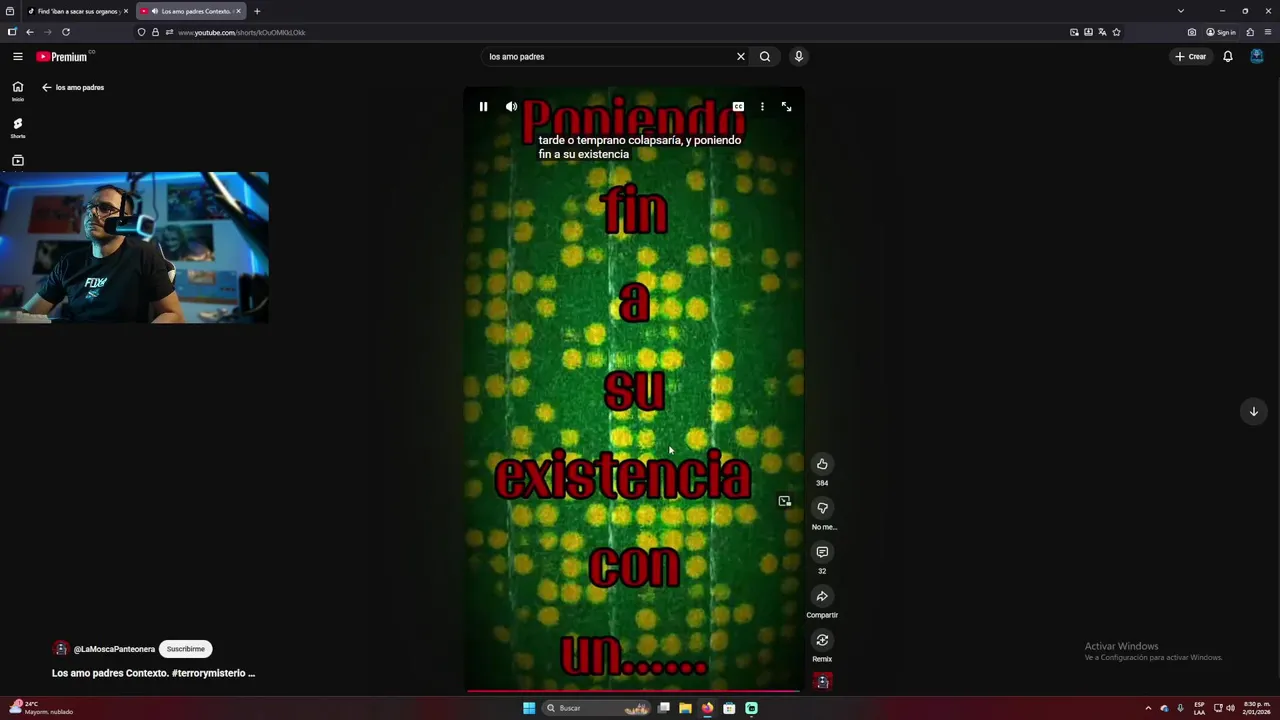Open the sound source thumbnail below Remix

click(823, 682)
